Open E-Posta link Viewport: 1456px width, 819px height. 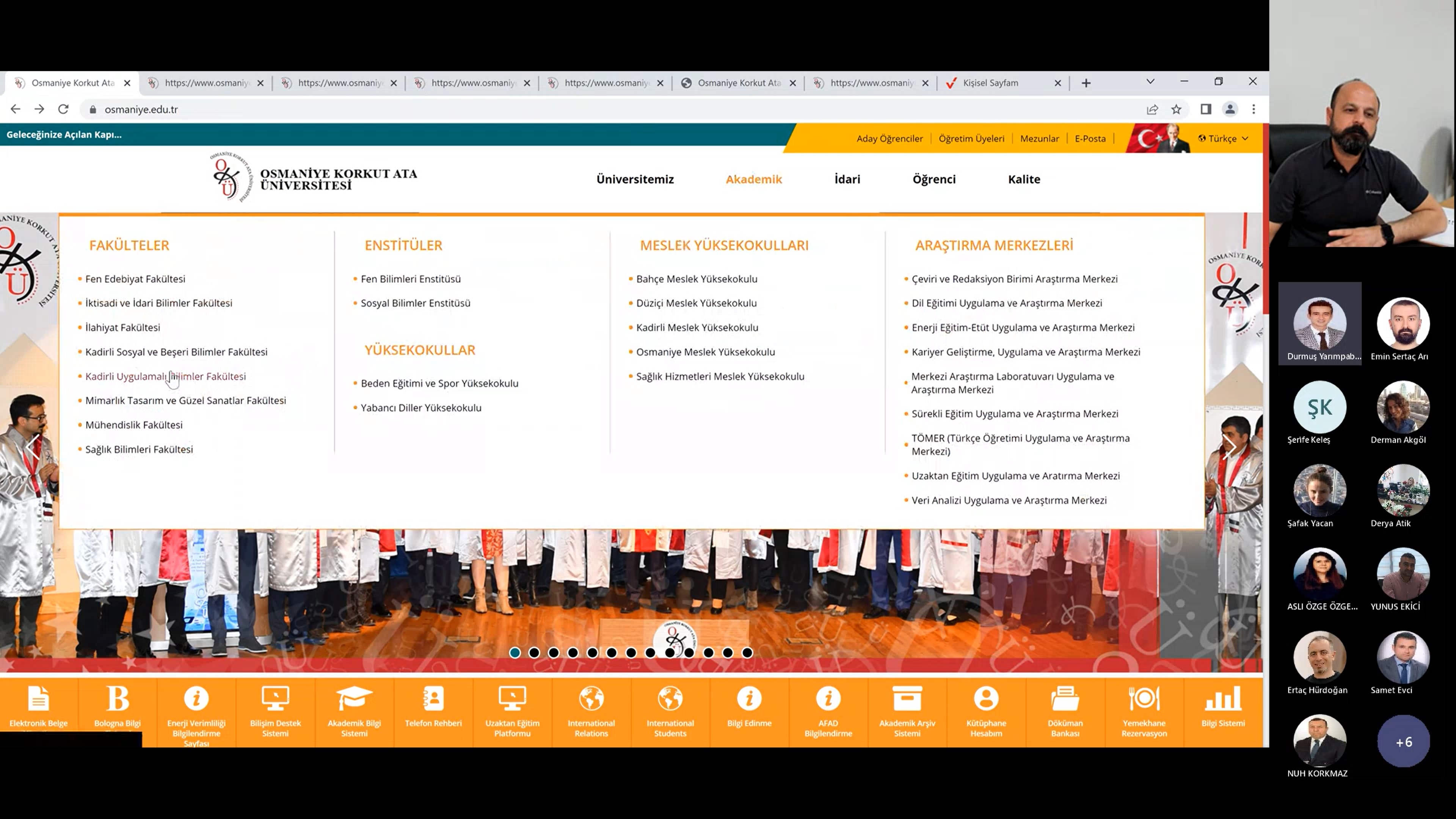tap(1090, 138)
